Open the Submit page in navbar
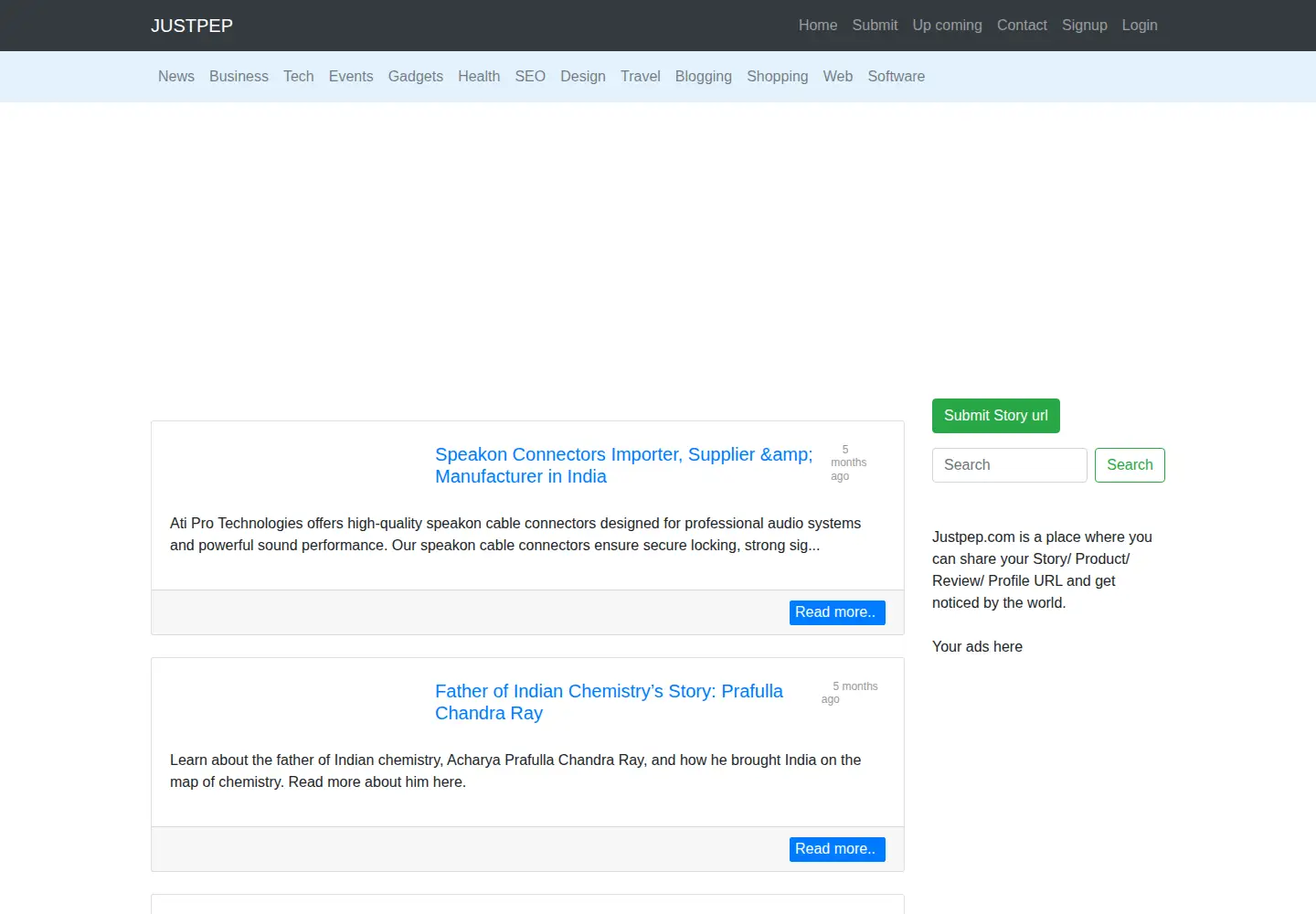 click(x=875, y=26)
